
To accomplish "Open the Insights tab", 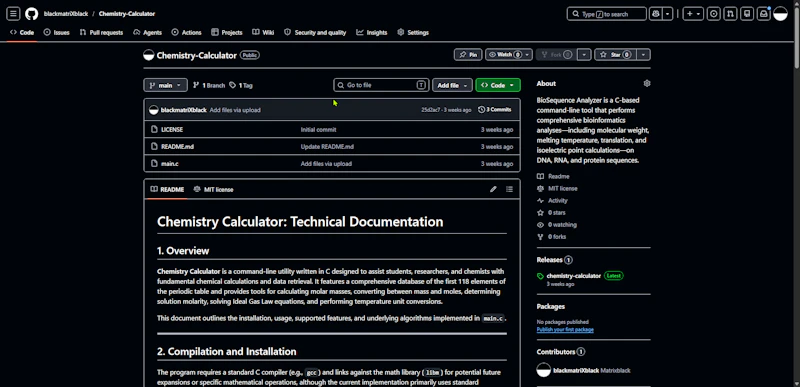I will 372,32.
